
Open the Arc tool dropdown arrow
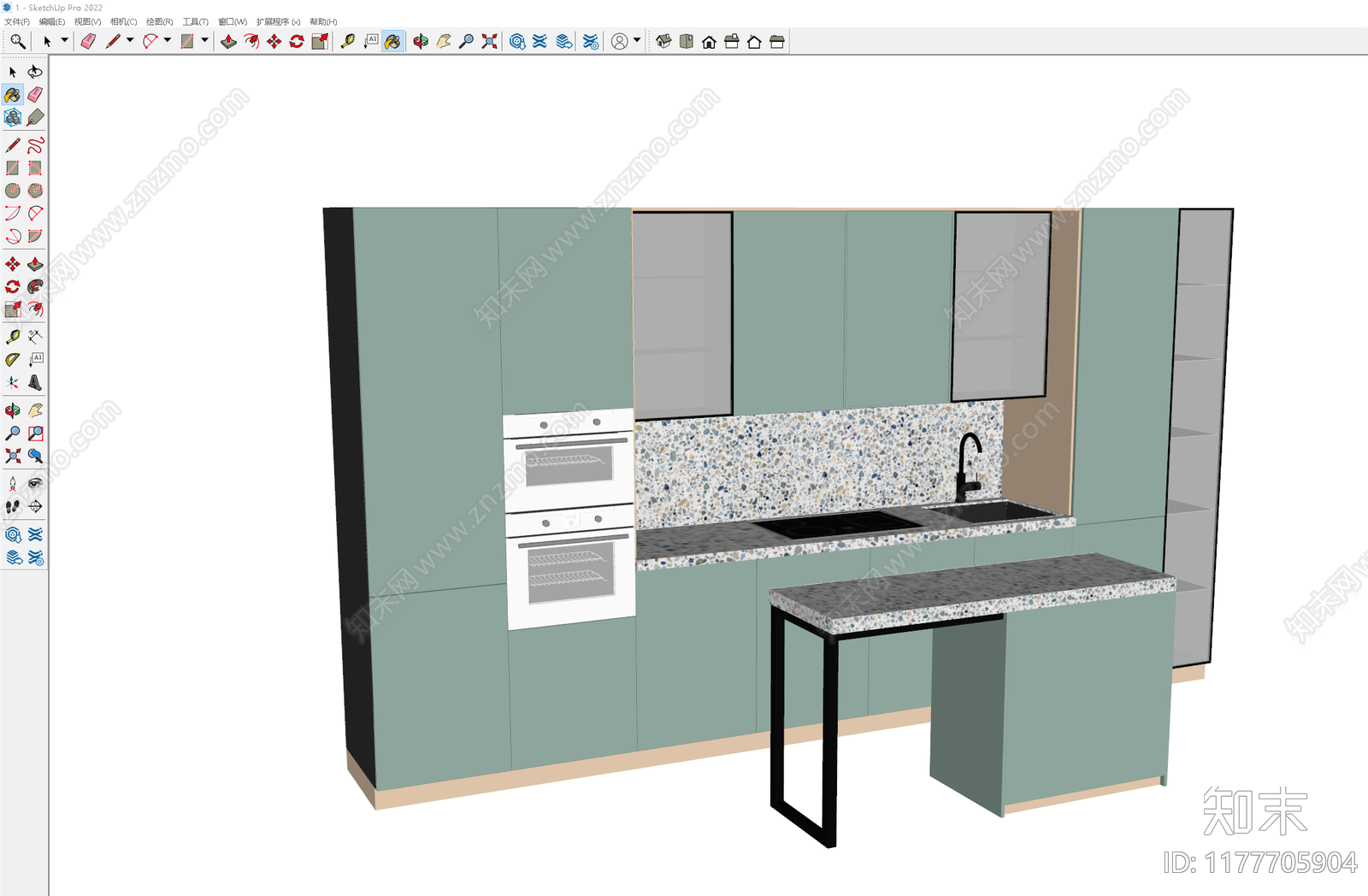[x=168, y=40]
